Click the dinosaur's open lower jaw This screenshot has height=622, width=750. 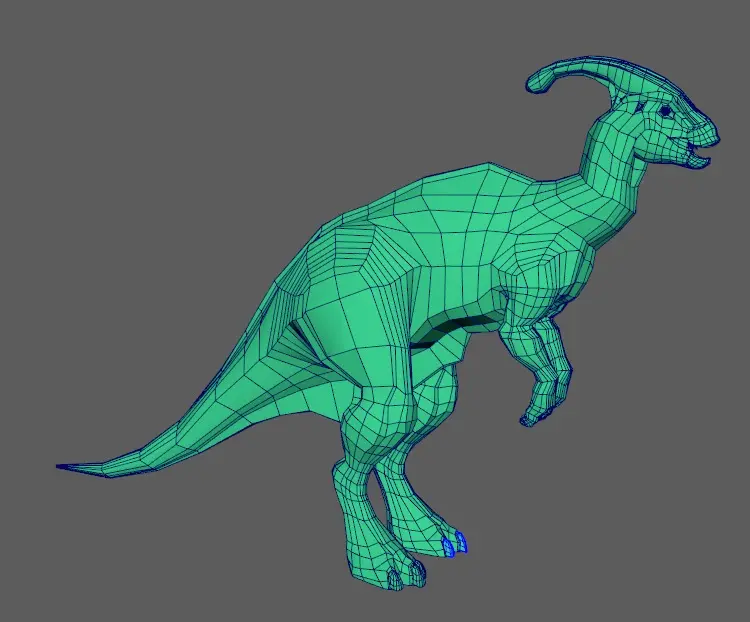coord(698,161)
